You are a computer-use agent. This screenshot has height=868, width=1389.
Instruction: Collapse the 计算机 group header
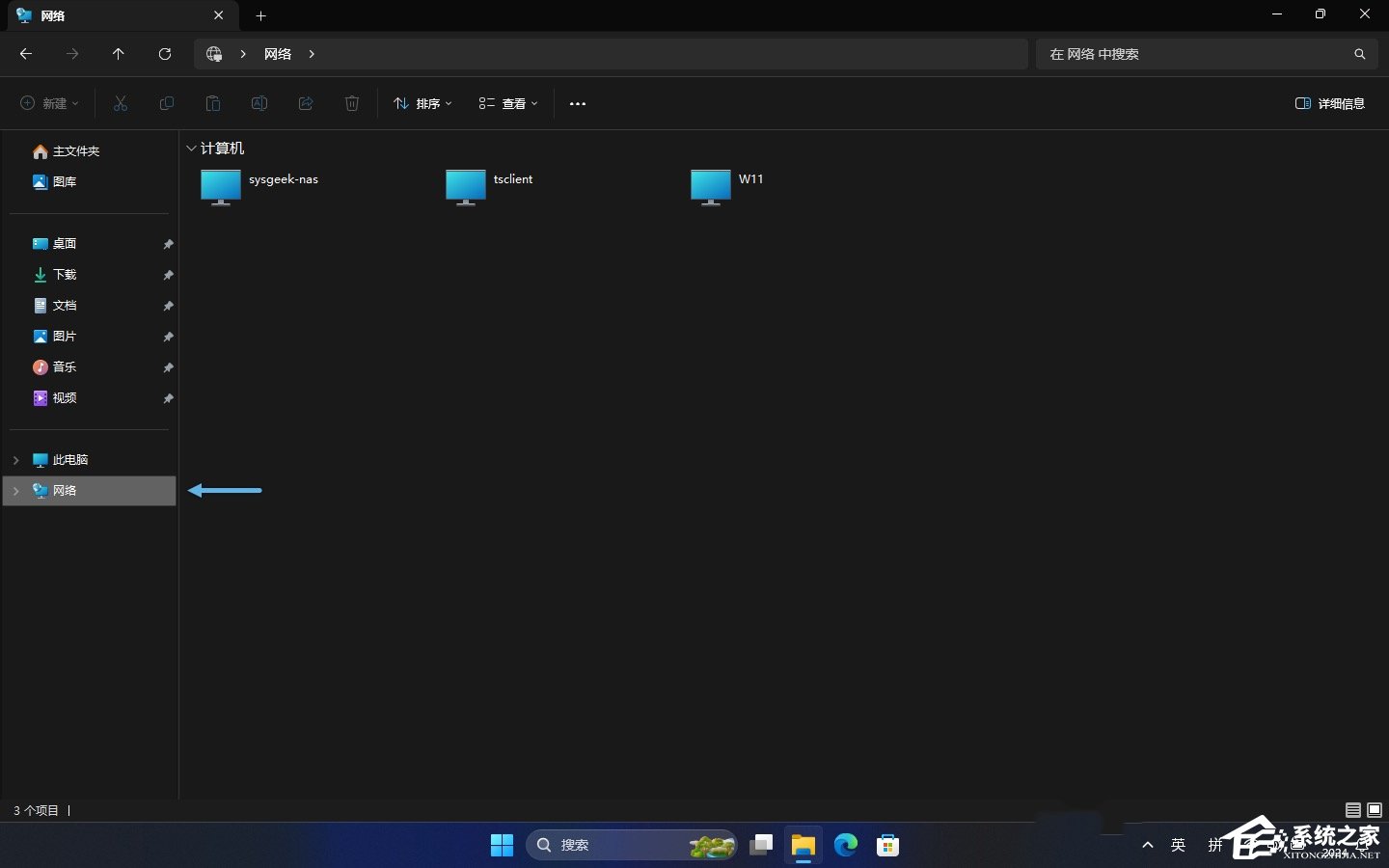pyautogui.click(x=190, y=149)
